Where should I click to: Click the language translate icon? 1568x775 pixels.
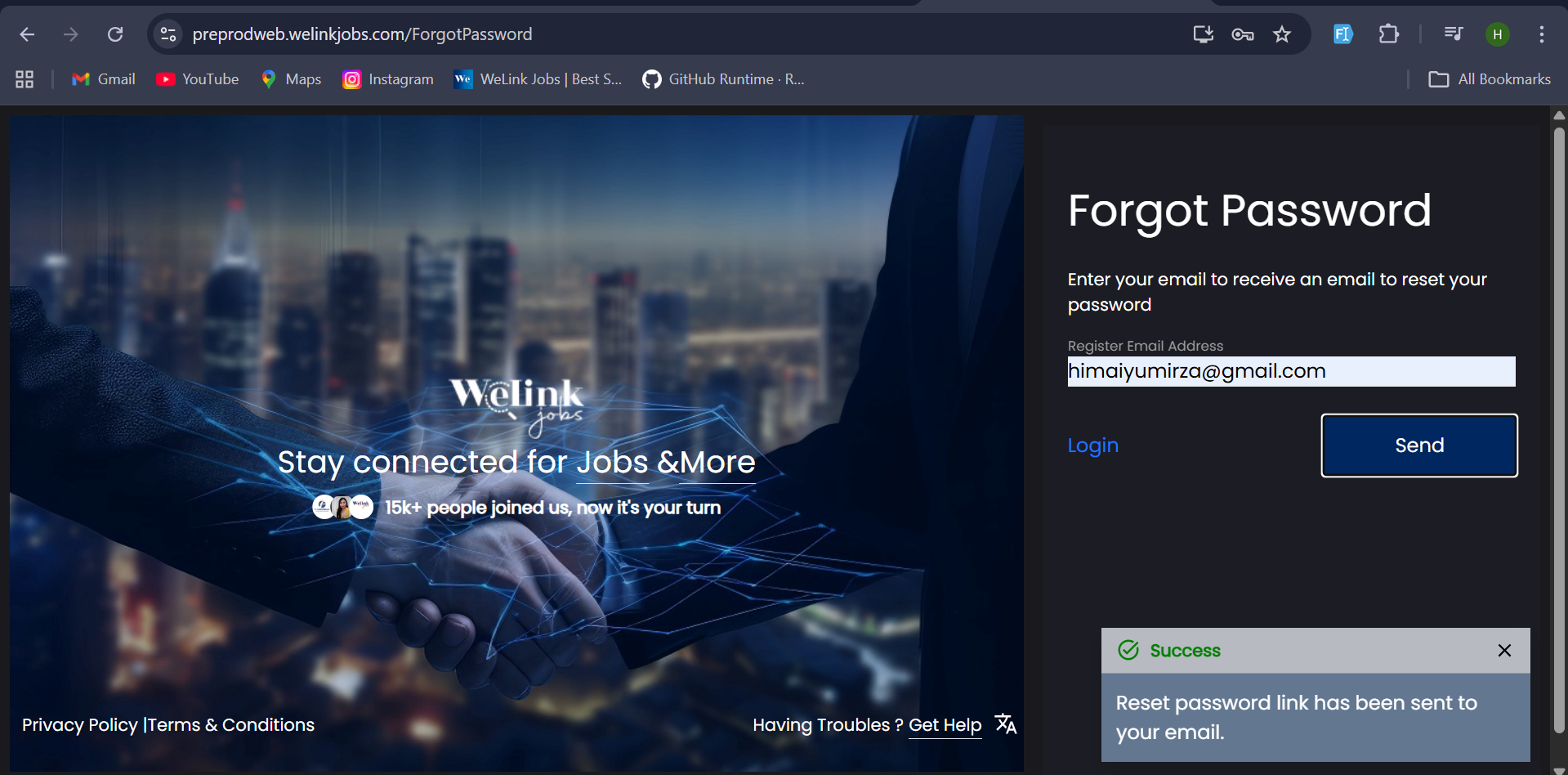click(x=1005, y=724)
